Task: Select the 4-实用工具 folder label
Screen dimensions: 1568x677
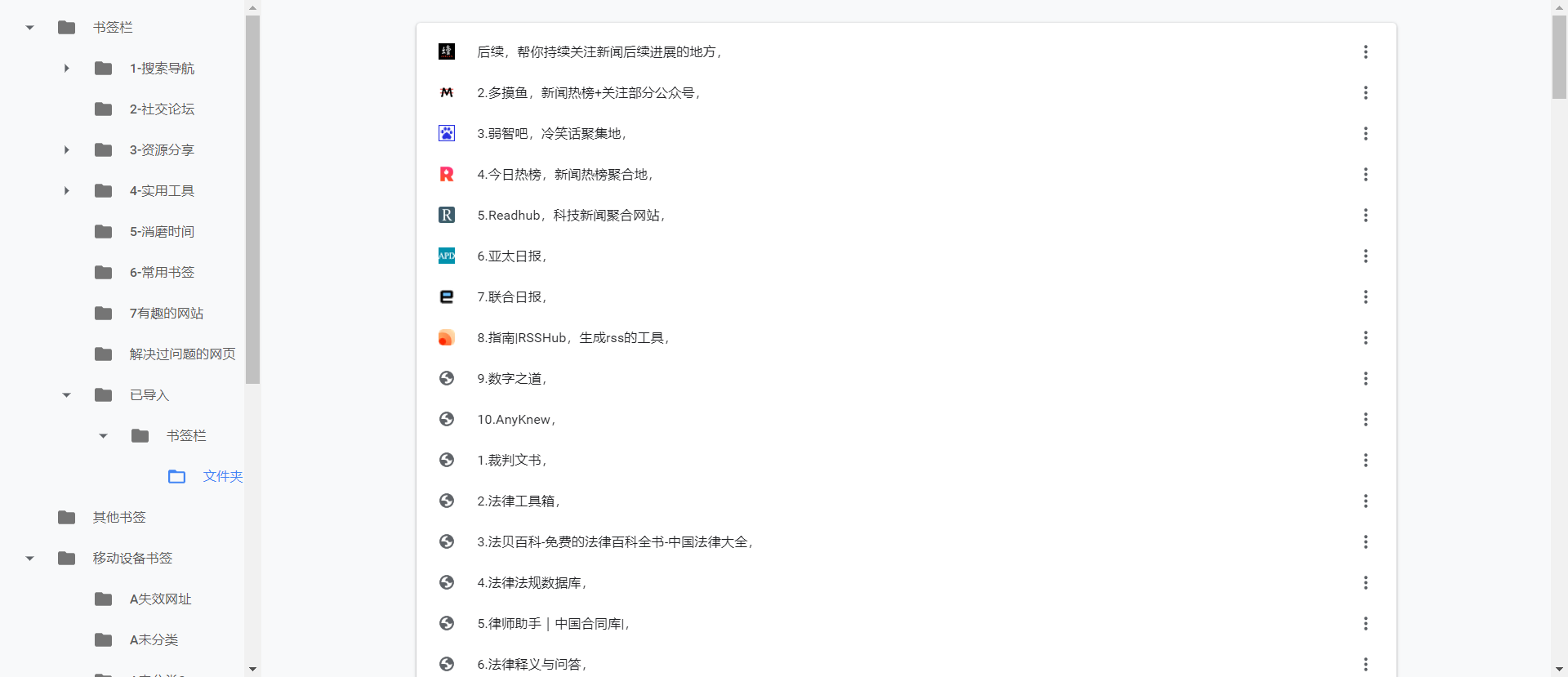Action: 162,191
